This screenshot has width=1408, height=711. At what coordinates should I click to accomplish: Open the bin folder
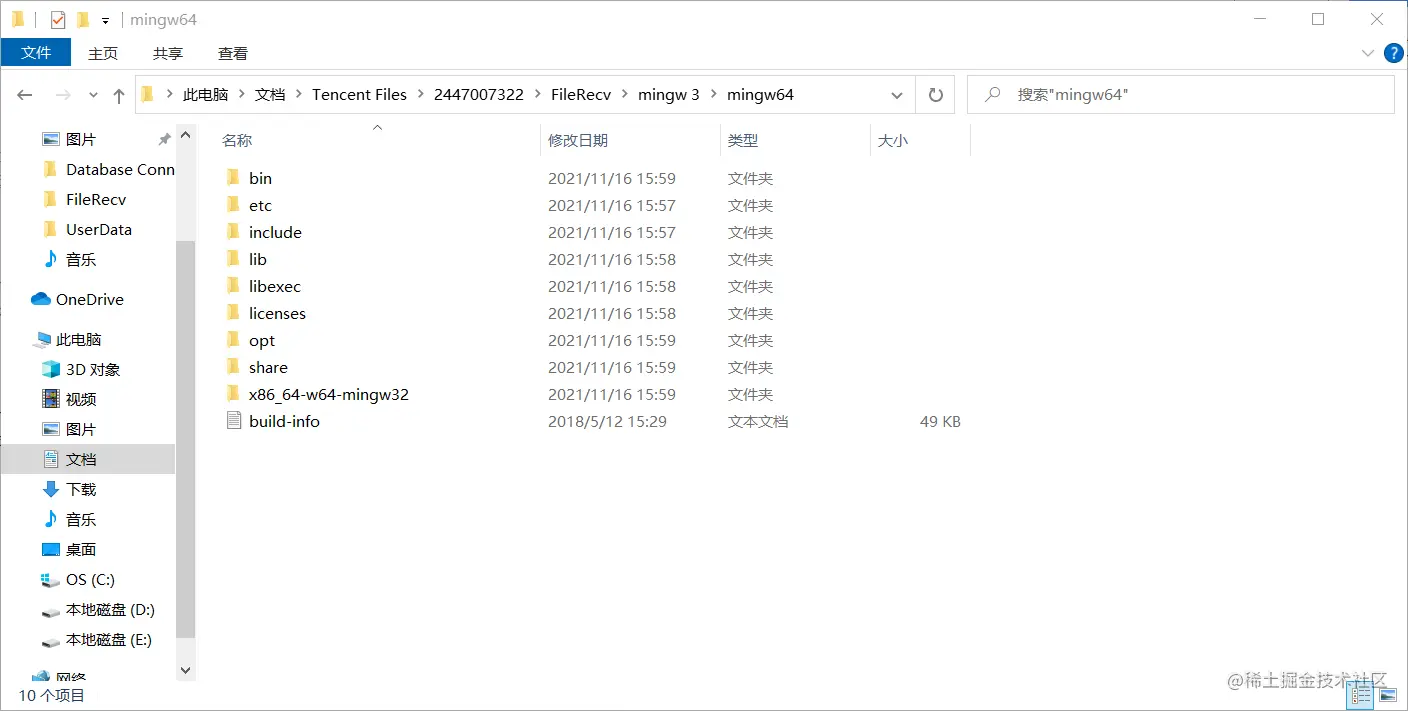point(260,178)
